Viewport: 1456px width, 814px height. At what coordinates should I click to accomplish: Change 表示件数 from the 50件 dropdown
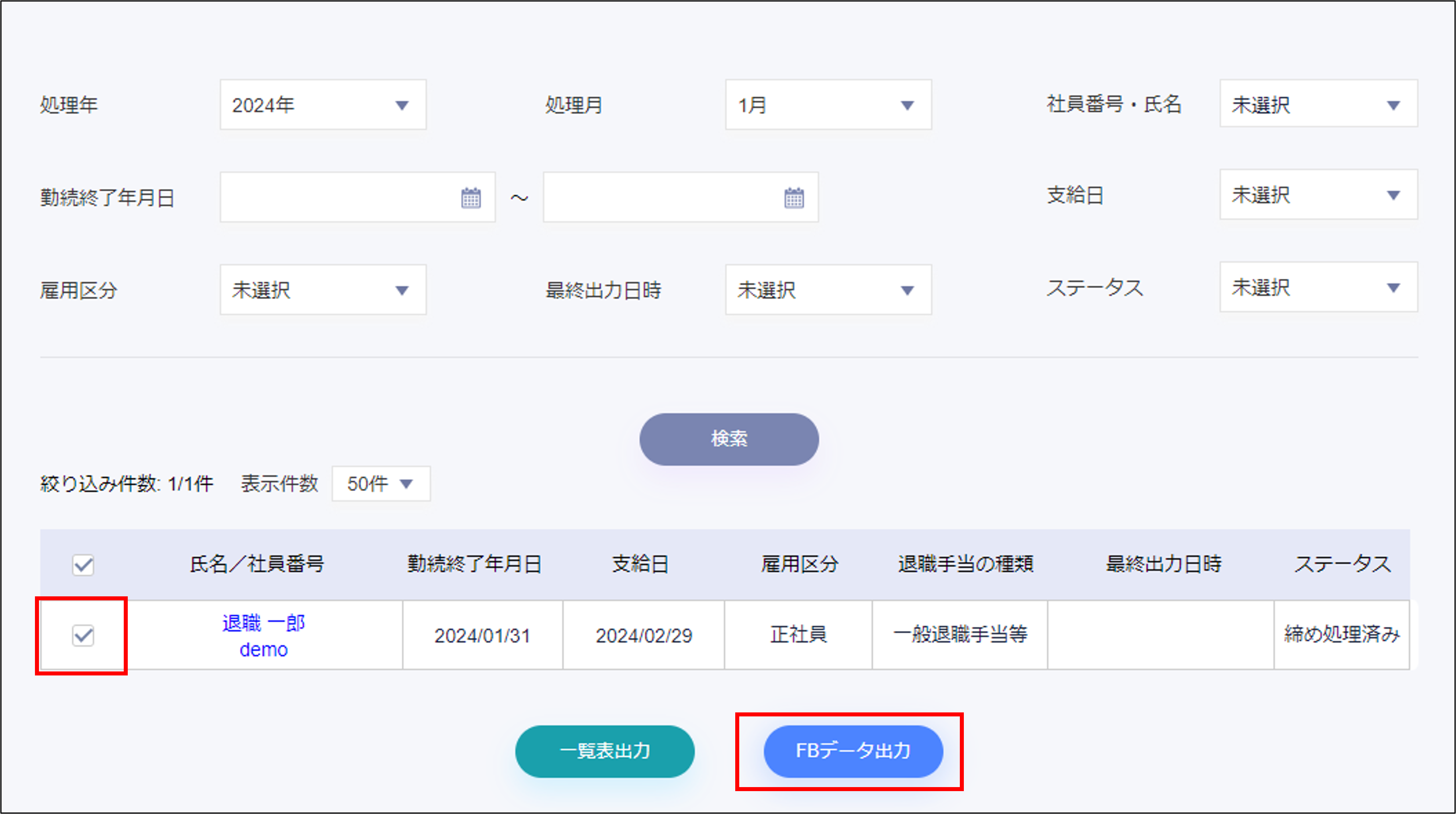(x=380, y=484)
